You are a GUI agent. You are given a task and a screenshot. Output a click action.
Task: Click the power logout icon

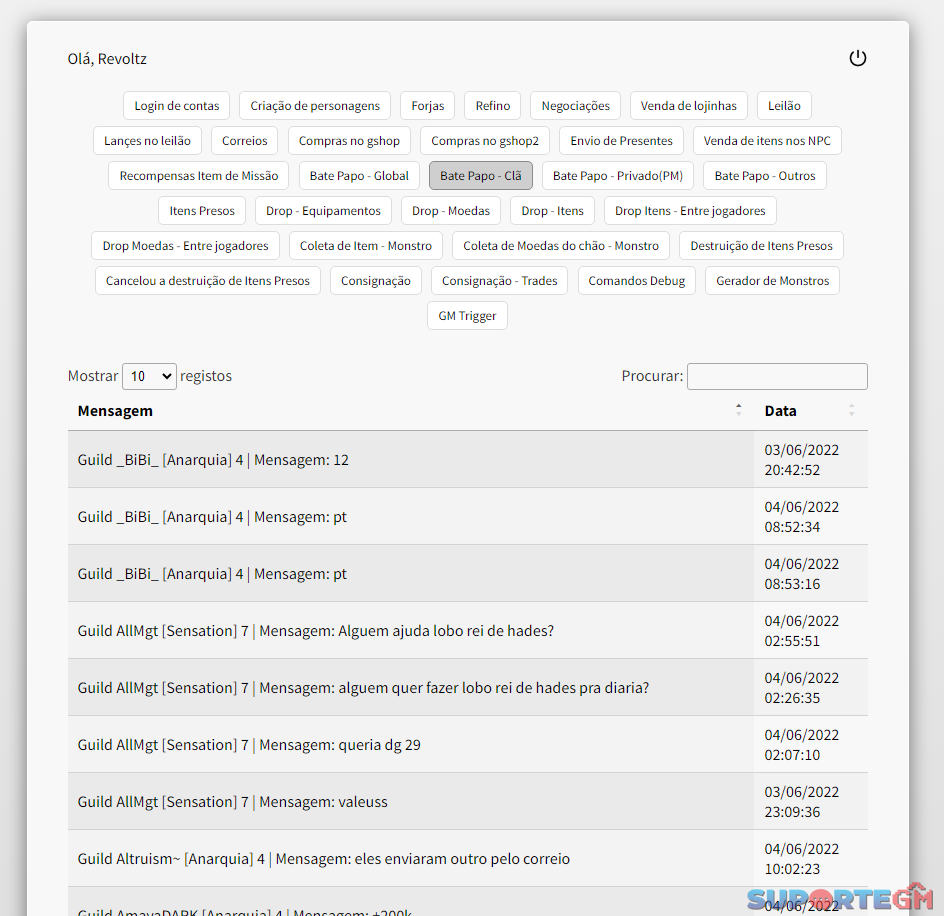pos(857,58)
